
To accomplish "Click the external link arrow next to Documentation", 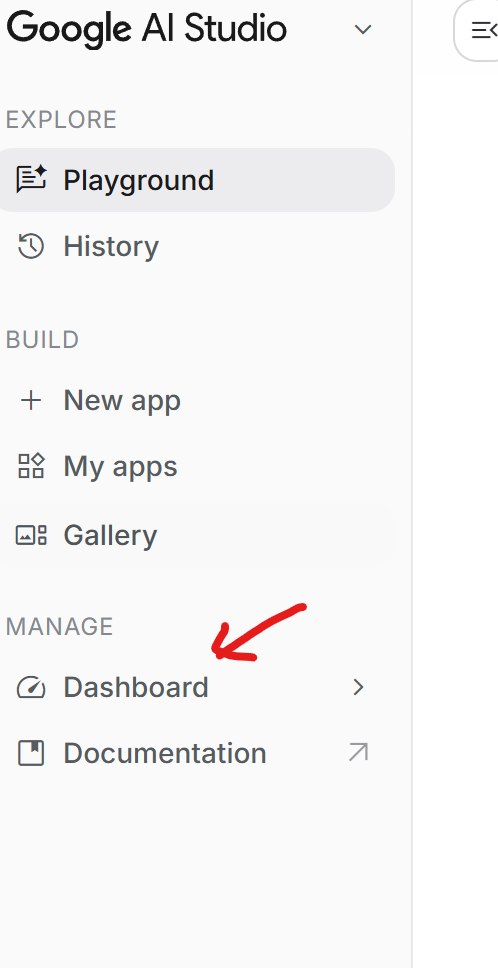I will (x=358, y=753).
